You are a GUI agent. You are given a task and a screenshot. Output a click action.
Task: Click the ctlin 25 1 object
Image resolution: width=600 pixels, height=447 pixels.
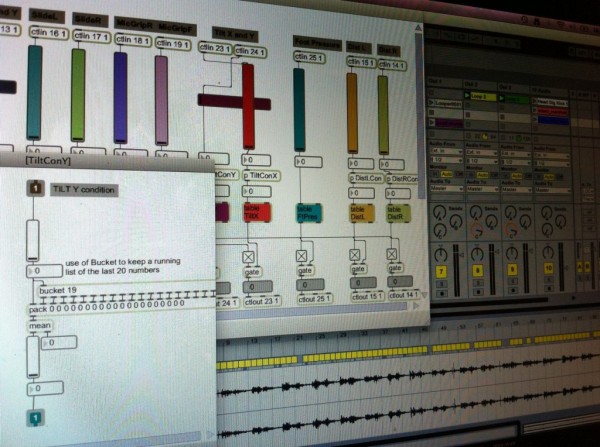point(312,55)
